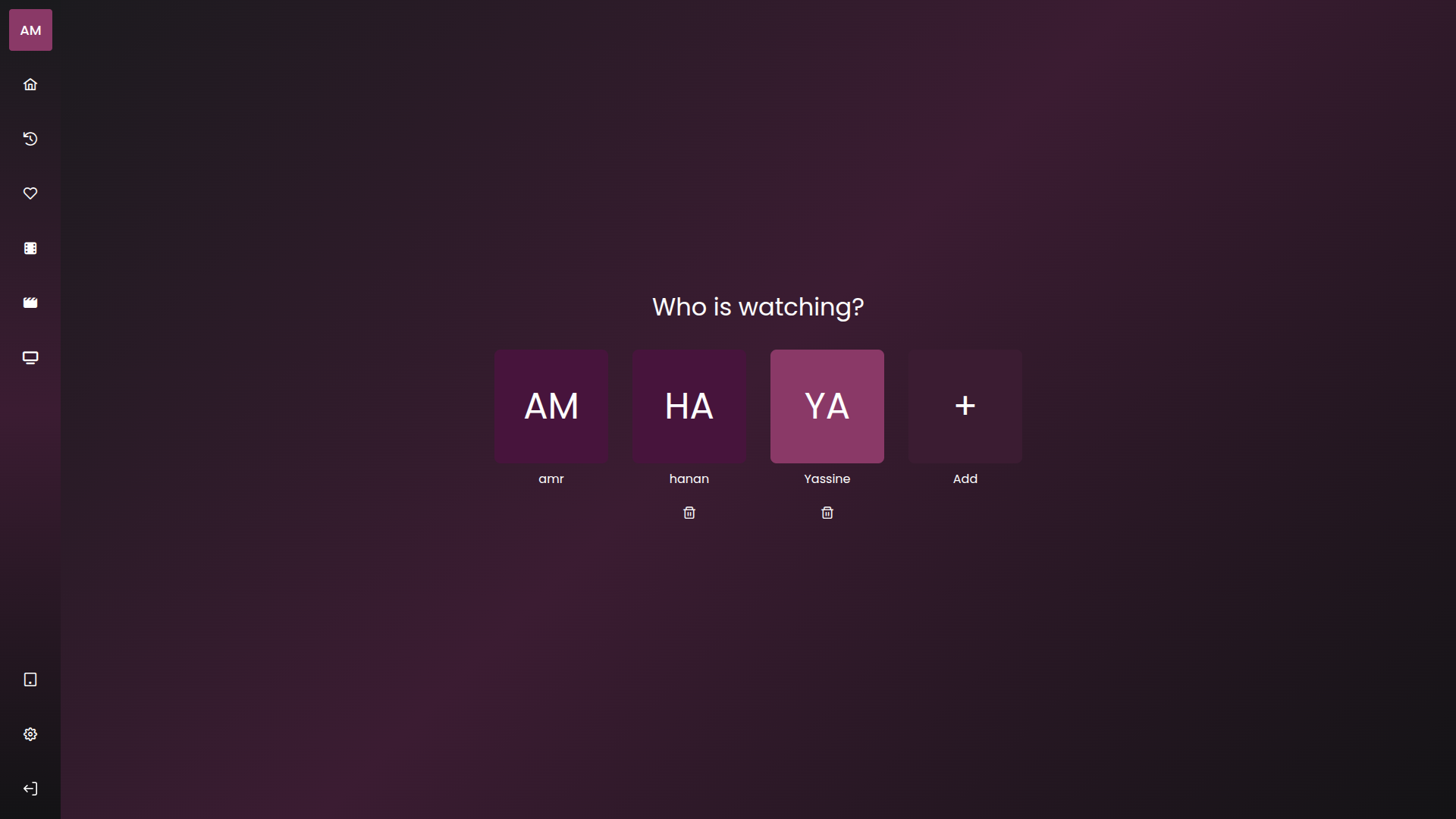Click the hanan name label
The width and height of the screenshot is (1456, 819).
tap(689, 479)
